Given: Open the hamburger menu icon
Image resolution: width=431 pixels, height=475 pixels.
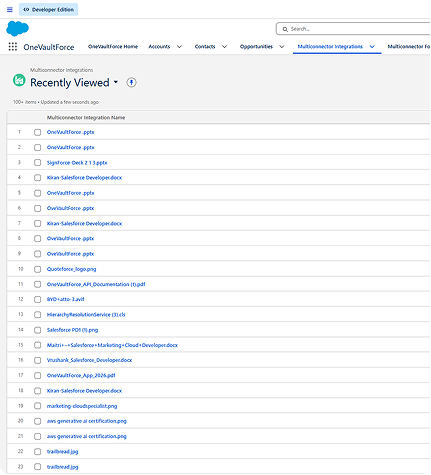Looking at the screenshot, I should click(10, 9).
